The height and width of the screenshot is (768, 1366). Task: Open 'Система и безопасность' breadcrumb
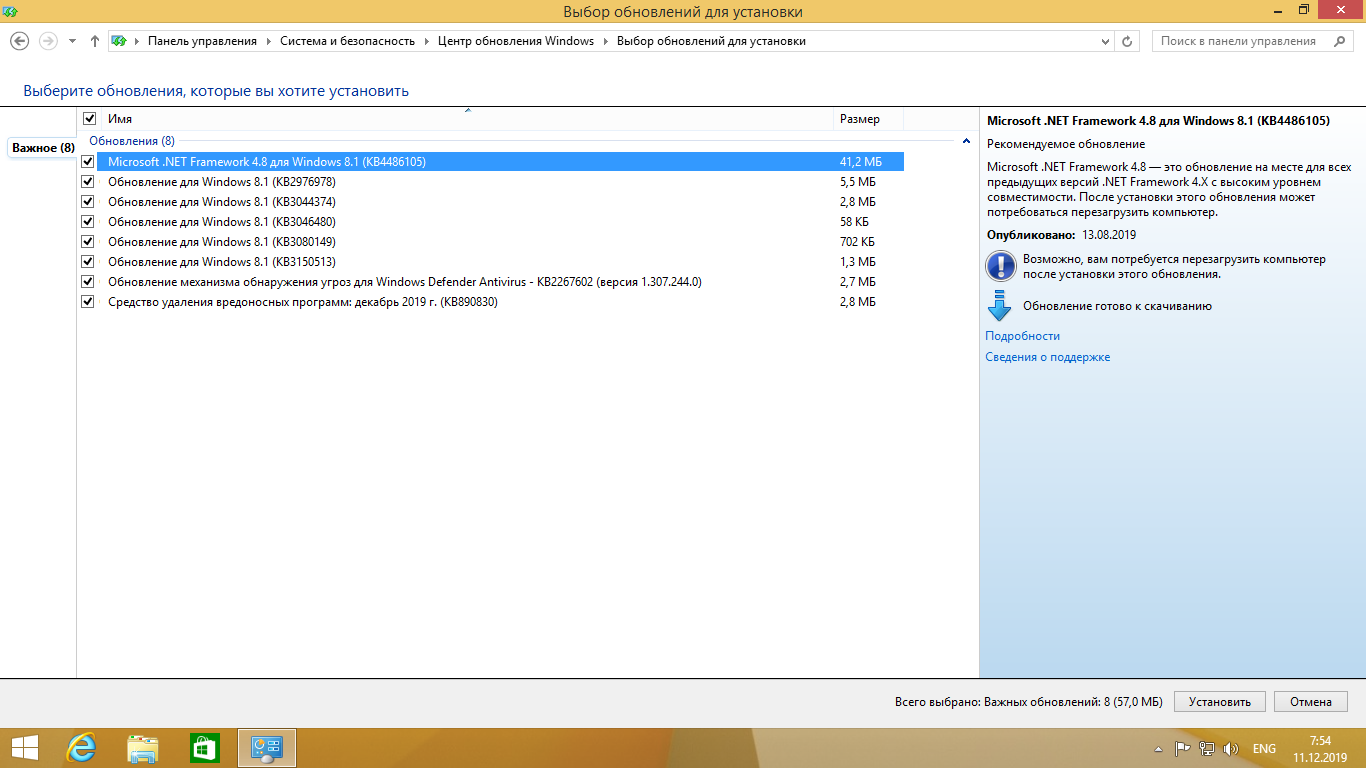(347, 41)
